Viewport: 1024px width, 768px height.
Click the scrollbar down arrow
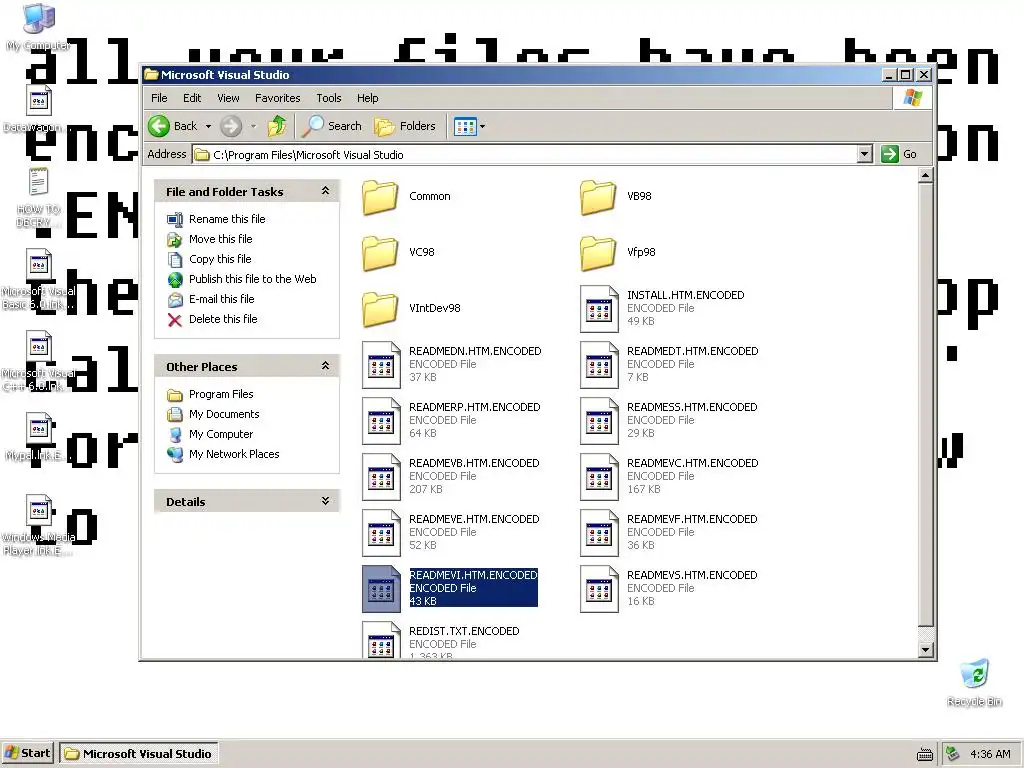[925, 649]
